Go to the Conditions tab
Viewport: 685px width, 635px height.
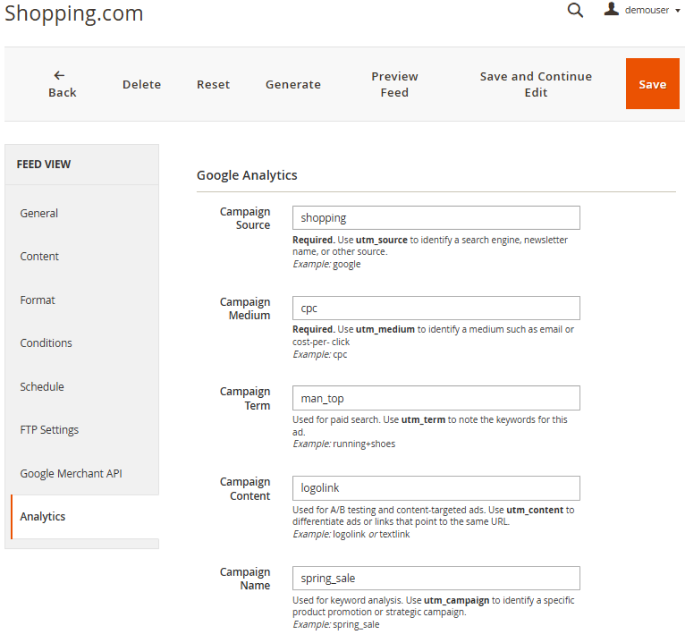coord(46,343)
